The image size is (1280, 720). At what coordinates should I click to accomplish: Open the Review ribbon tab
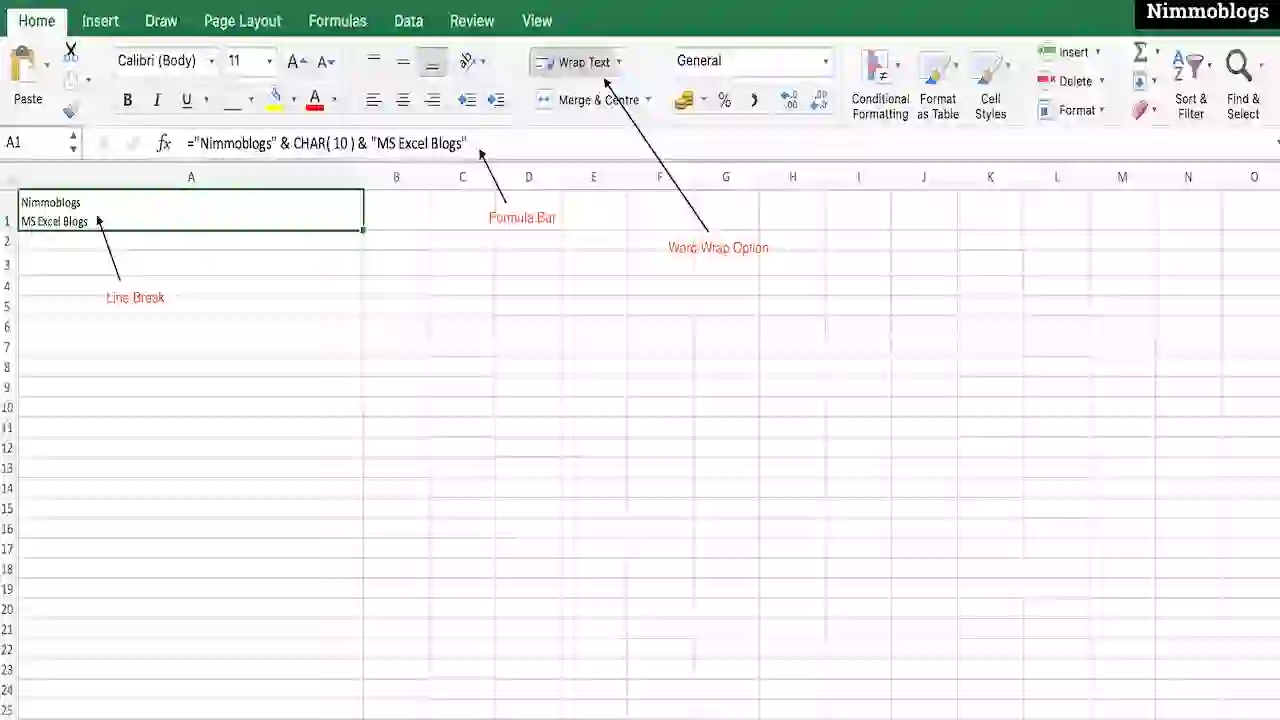471,20
